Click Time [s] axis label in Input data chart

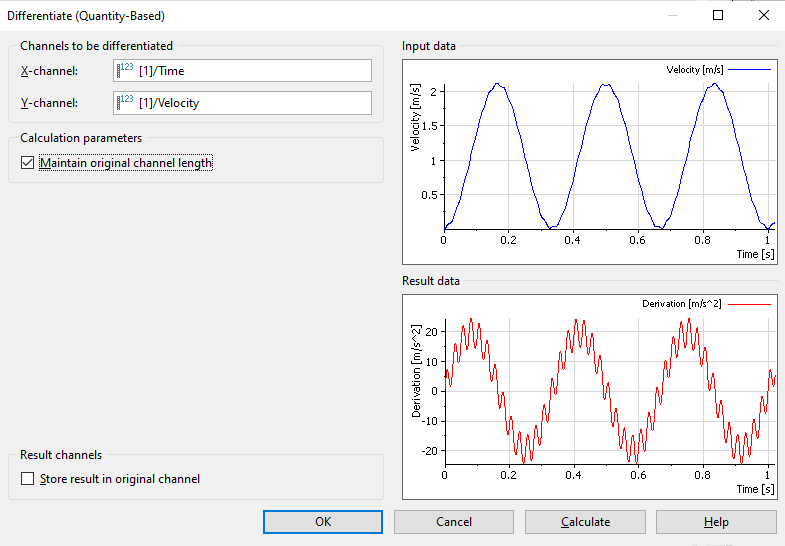pos(755,254)
